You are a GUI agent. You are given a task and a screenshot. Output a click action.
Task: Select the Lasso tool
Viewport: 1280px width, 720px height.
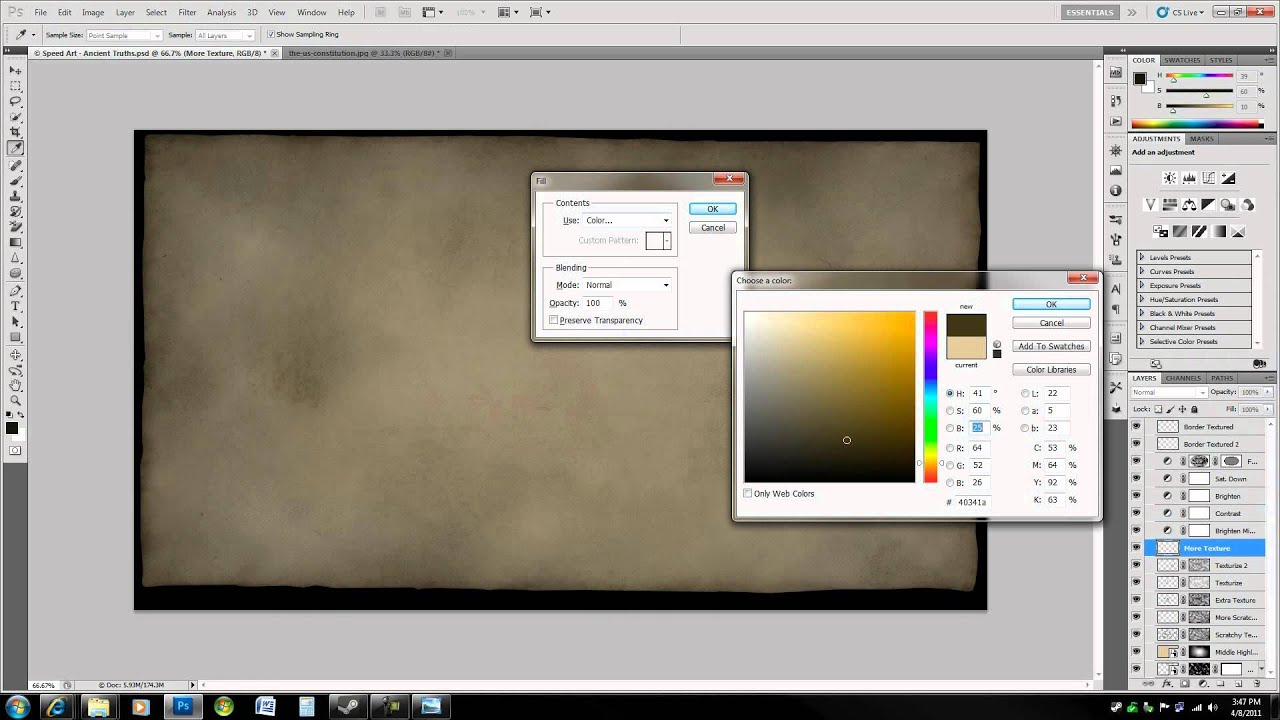[16, 102]
